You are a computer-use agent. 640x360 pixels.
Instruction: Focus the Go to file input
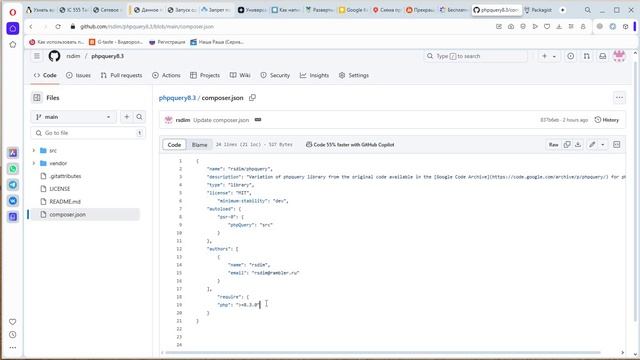pos(88,133)
